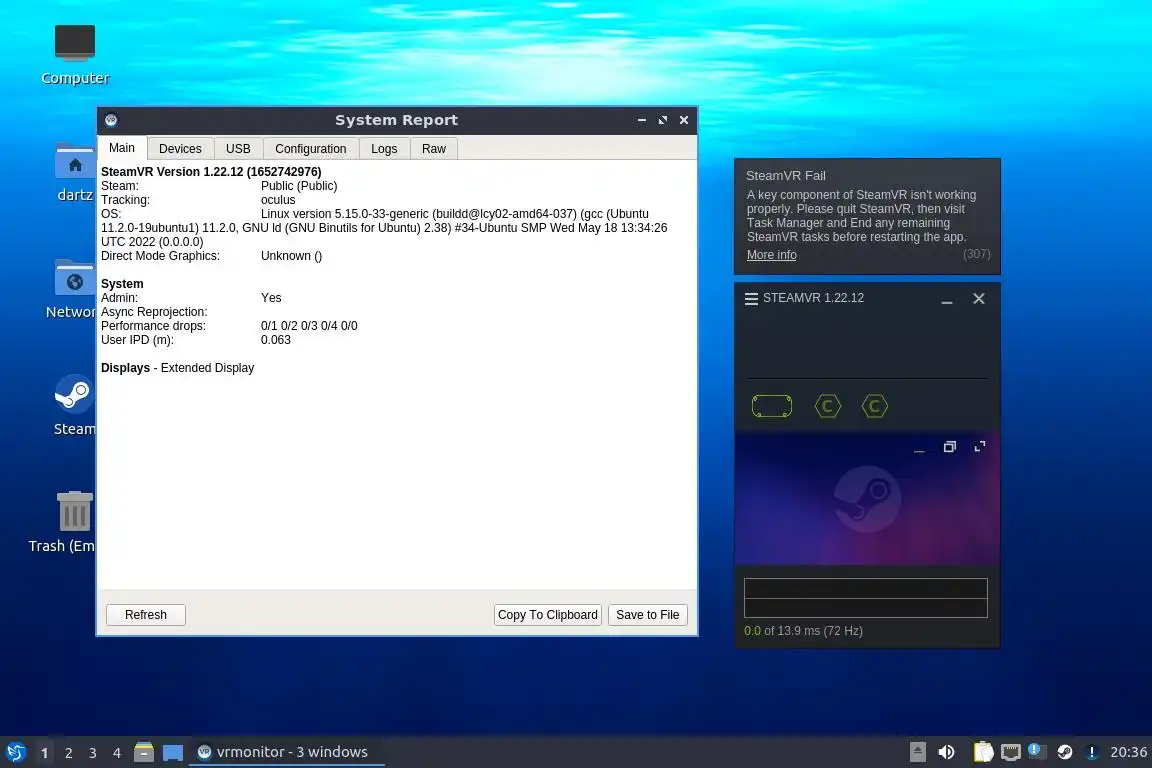
Task: Click the Refresh button
Action: pyautogui.click(x=145, y=614)
